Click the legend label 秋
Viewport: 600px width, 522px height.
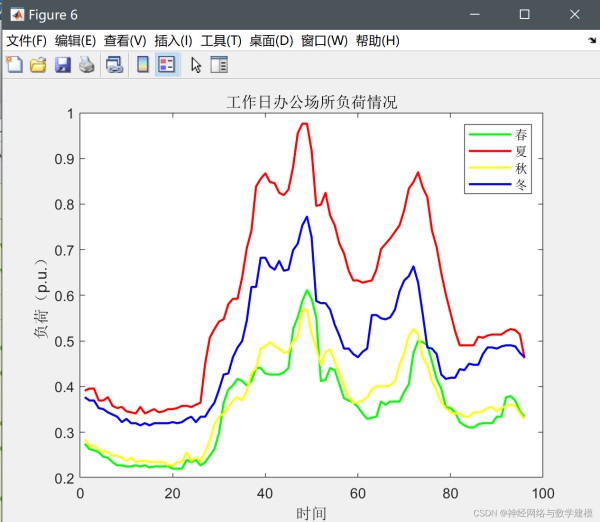(521, 168)
